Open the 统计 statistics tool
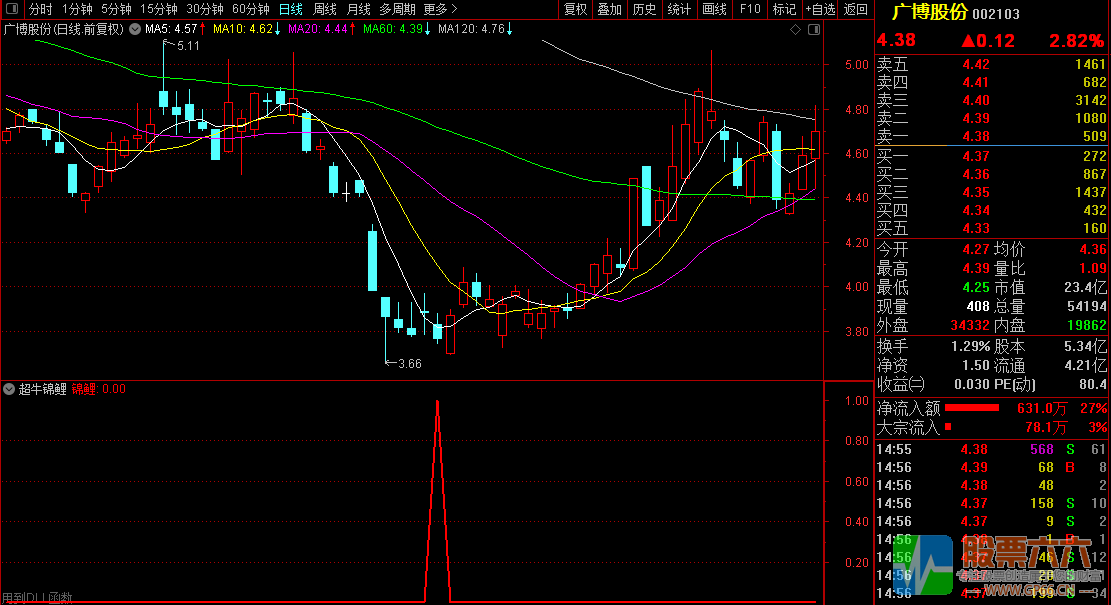Image resolution: width=1111 pixels, height=605 pixels. tap(679, 9)
